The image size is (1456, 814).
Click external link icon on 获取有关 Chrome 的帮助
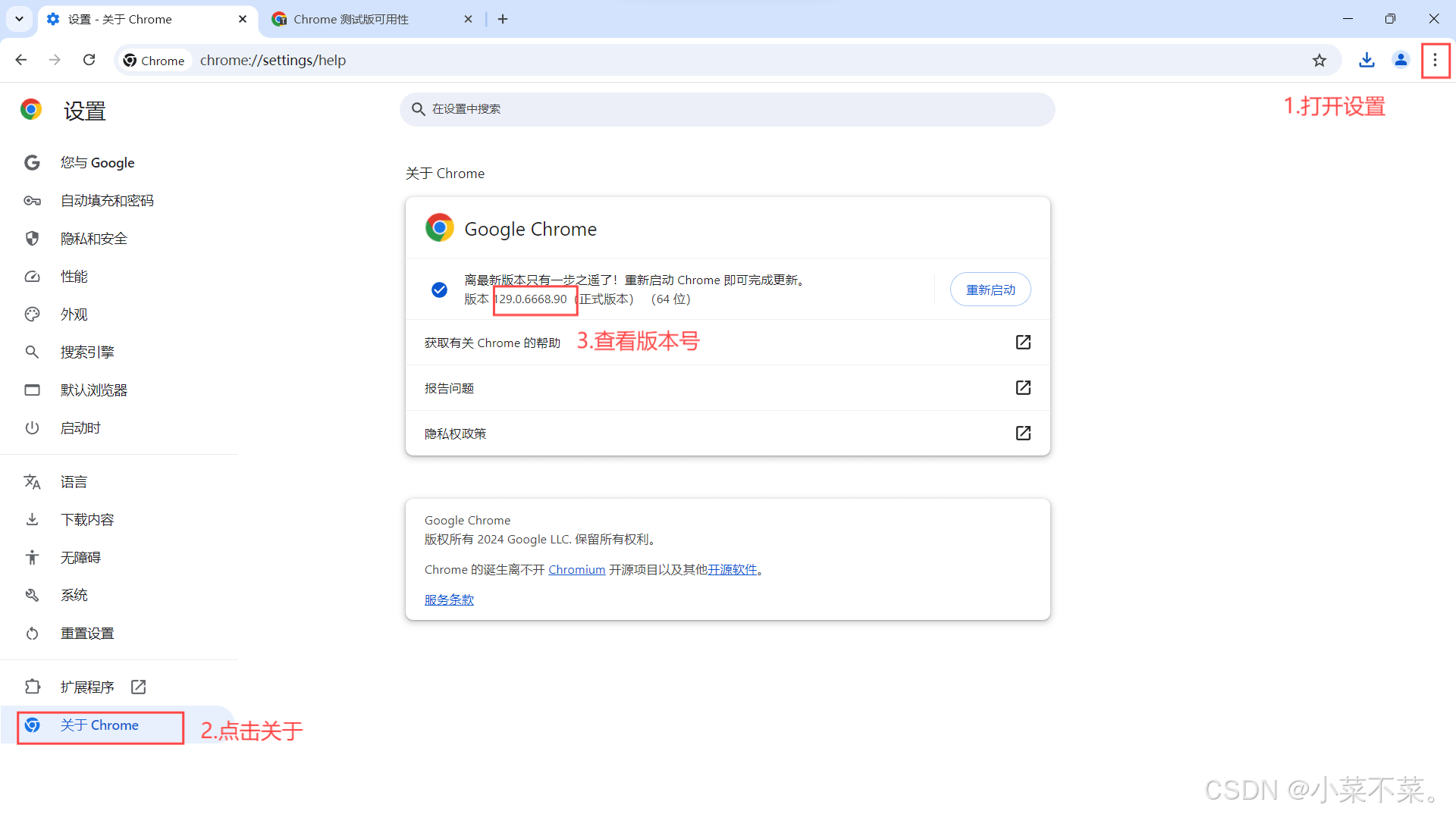click(1023, 343)
